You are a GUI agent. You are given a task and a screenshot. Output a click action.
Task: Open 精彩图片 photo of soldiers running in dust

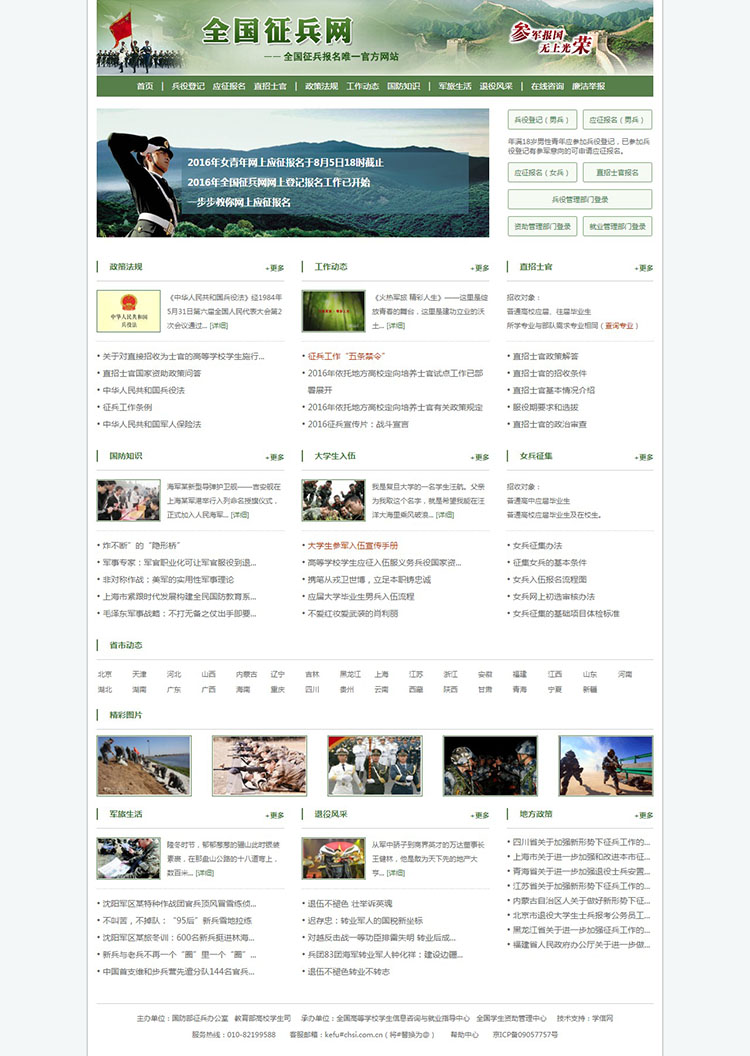(606, 766)
